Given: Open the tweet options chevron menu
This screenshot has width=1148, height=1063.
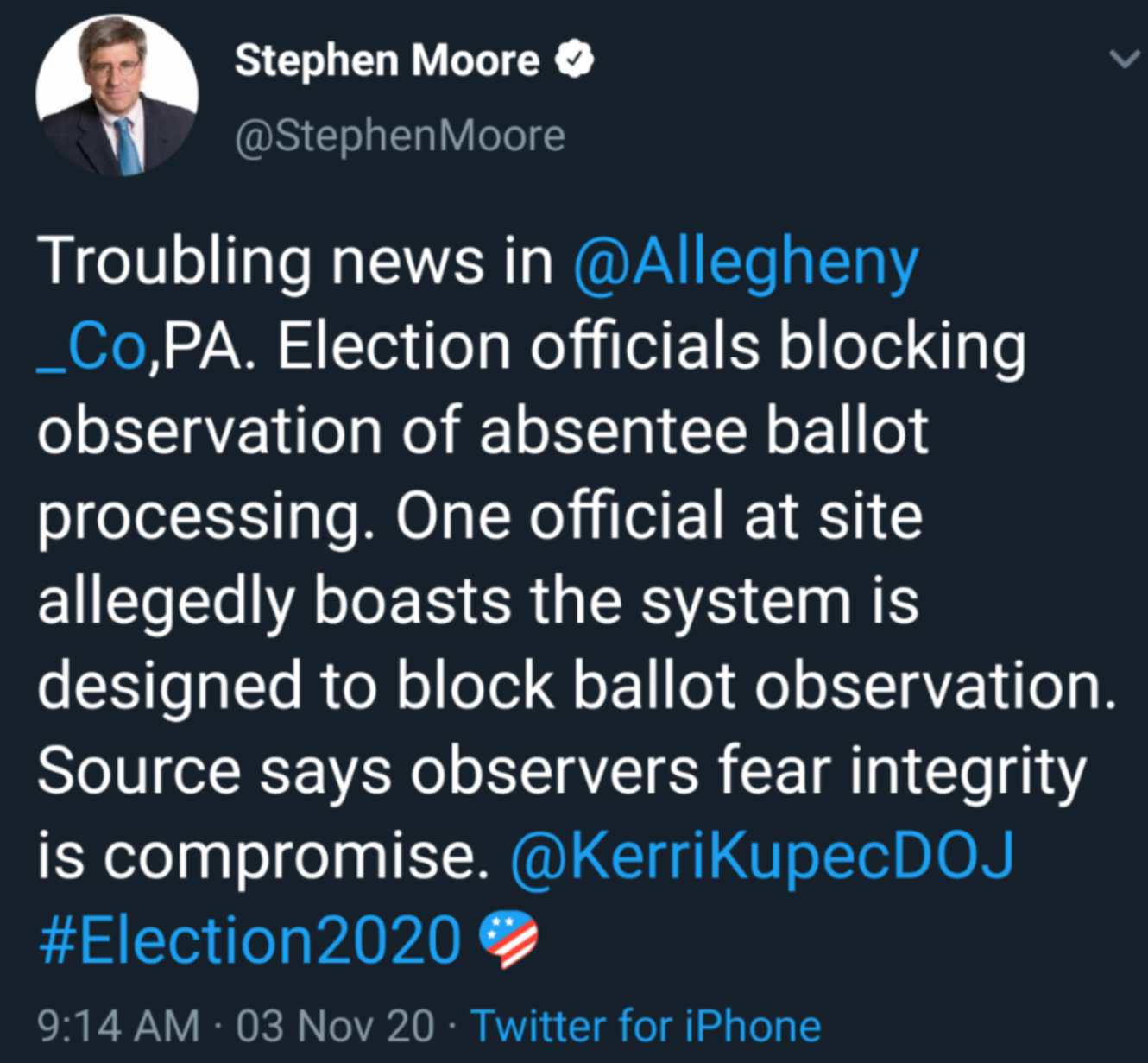Looking at the screenshot, I should point(1124,60).
